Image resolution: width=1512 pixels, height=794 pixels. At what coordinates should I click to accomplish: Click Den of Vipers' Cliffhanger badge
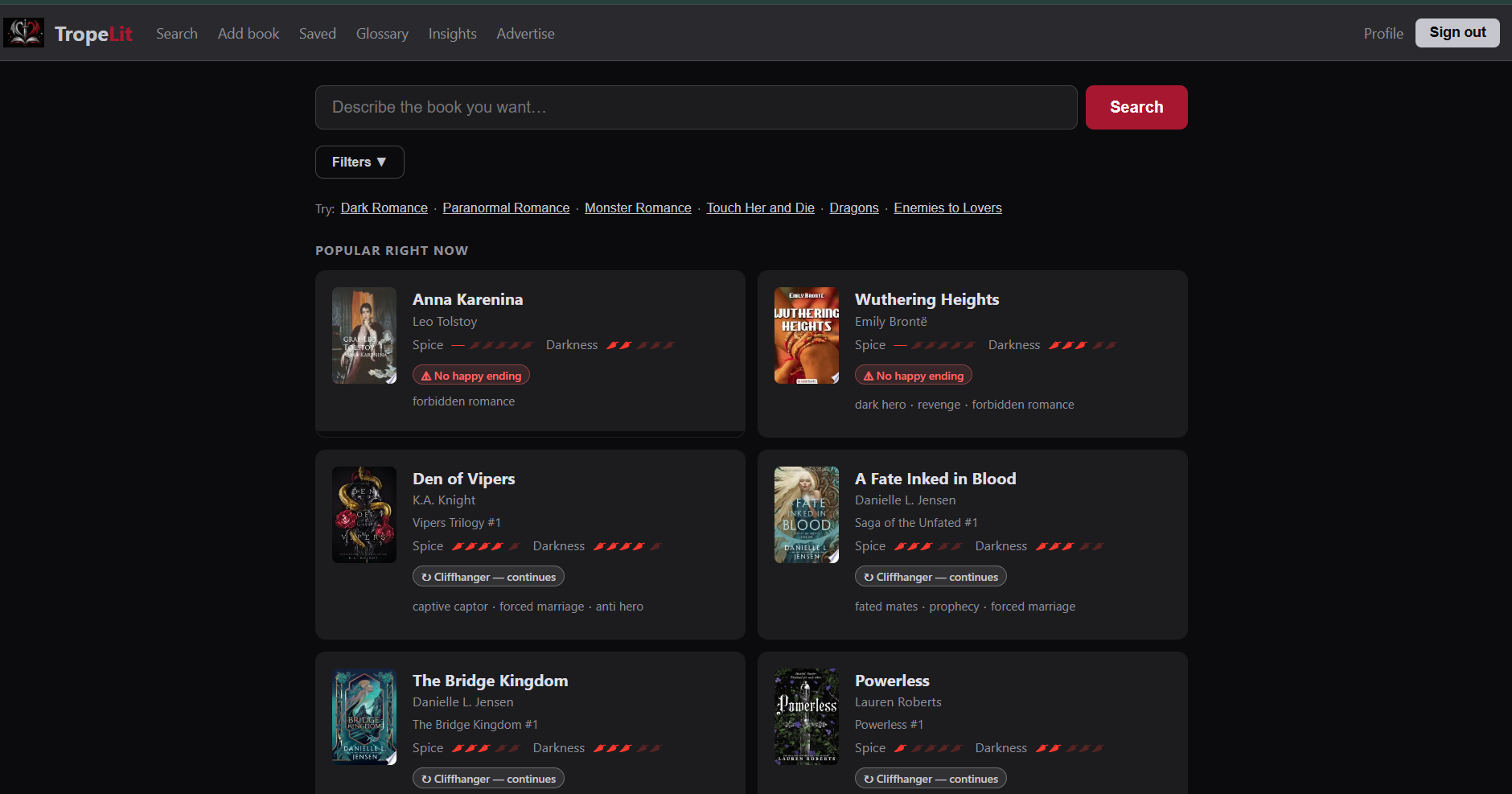click(488, 577)
